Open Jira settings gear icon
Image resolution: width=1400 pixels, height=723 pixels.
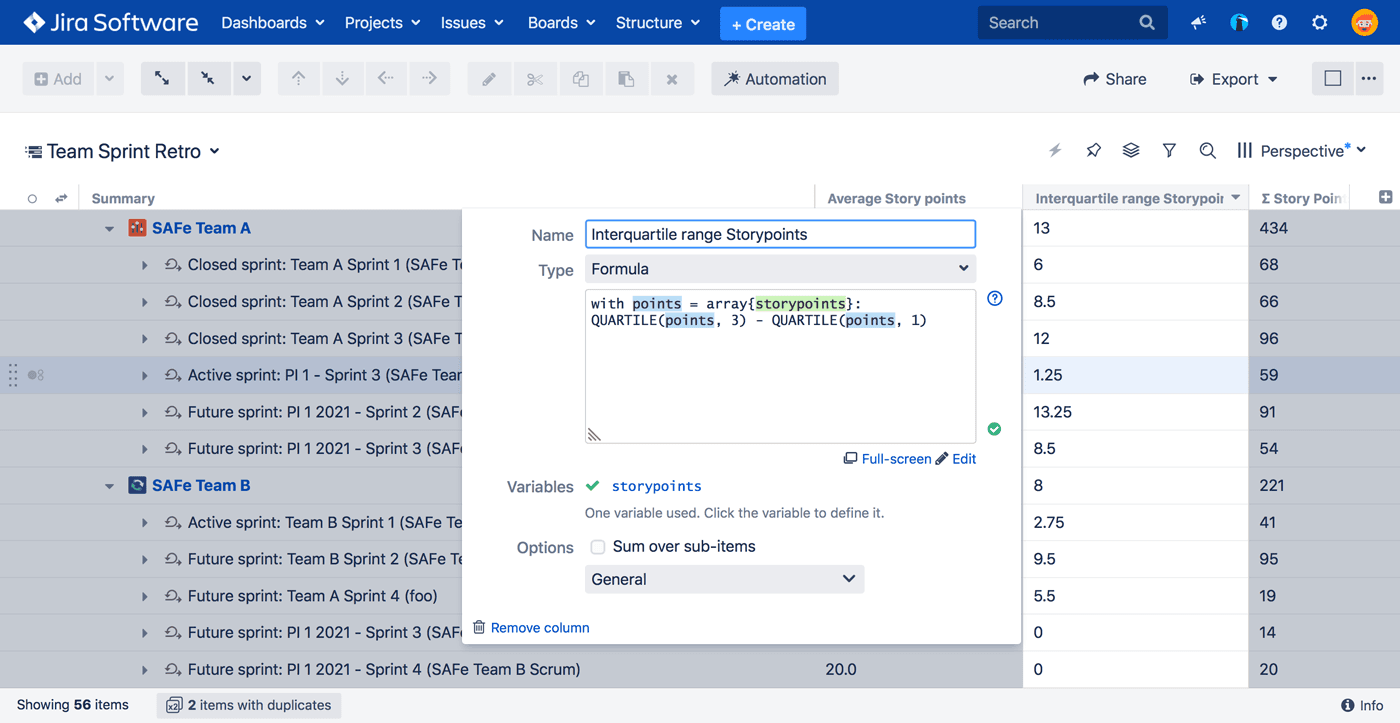[x=1319, y=23]
